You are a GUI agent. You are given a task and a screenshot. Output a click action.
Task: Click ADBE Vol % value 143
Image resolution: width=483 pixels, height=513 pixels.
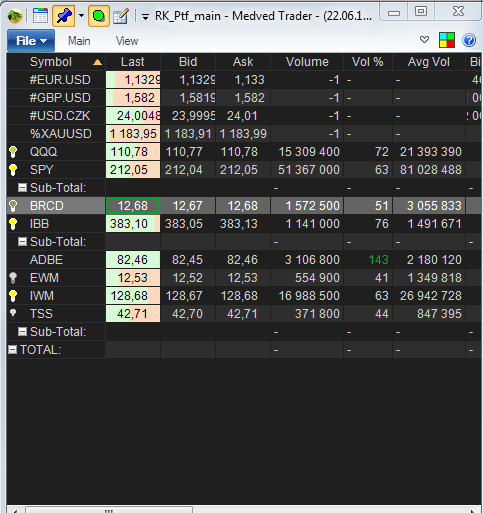[378, 260]
